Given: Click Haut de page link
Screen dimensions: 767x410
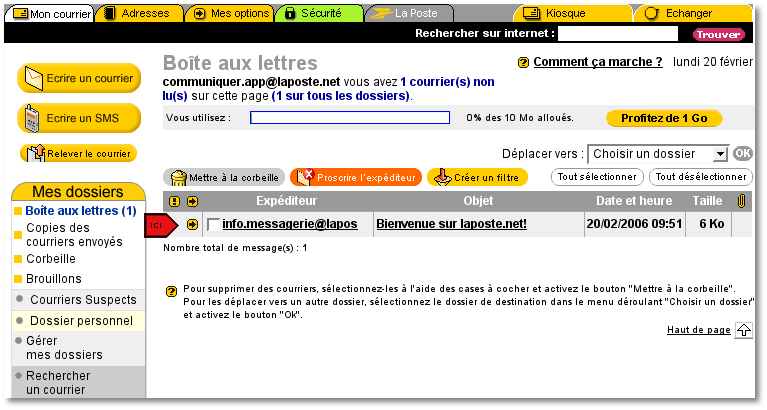Looking at the screenshot, I should [x=699, y=330].
